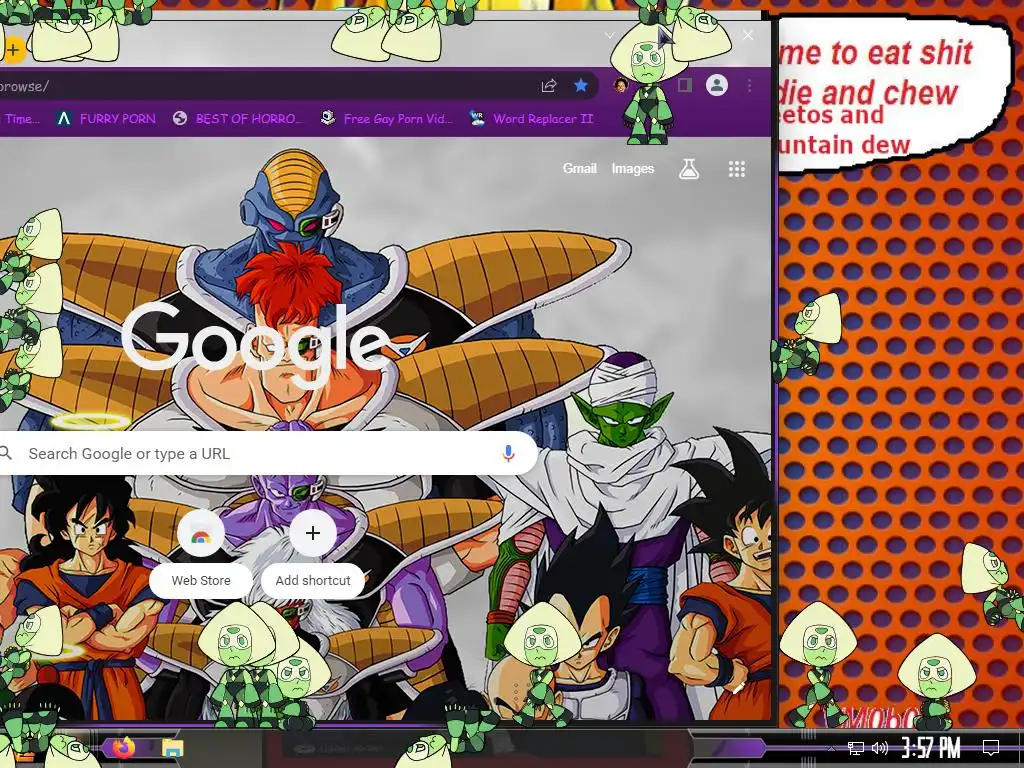Viewport: 1024px width, 768px height.
Task: Click the 3:57 PM taskbar clock
Action: 931,748
